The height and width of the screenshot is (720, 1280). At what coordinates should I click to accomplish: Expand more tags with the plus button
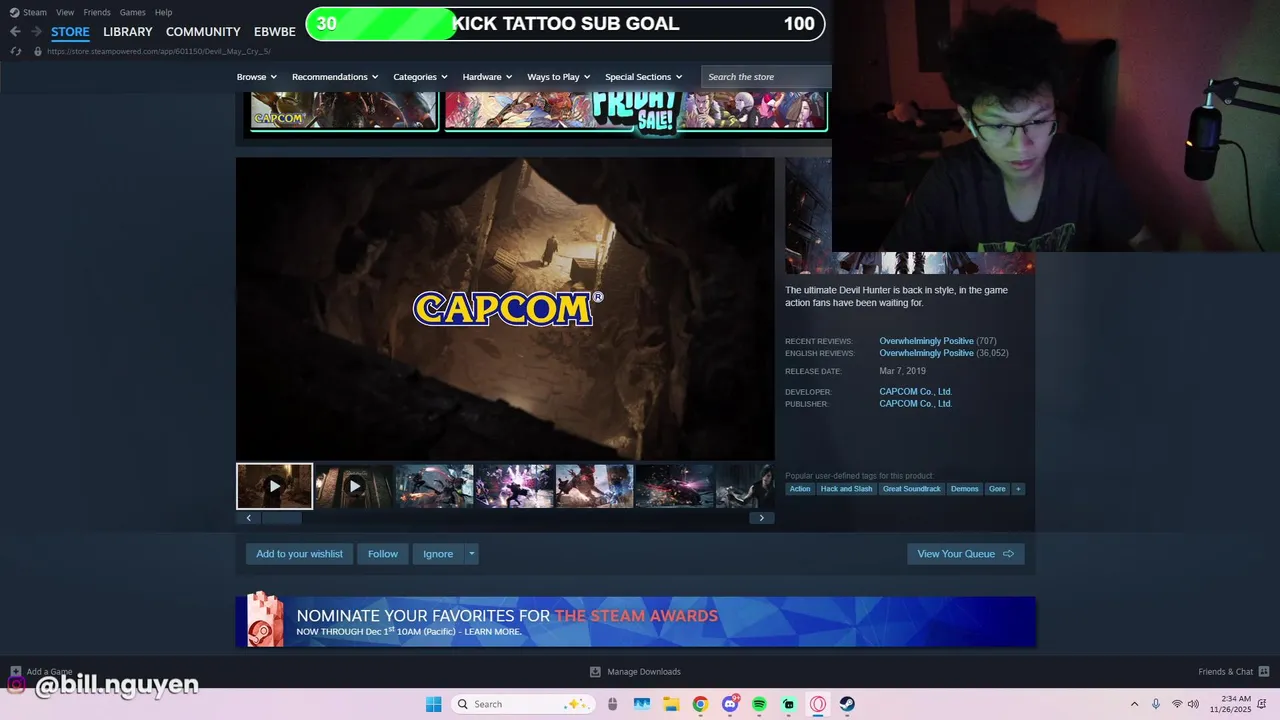(1018, 489)
